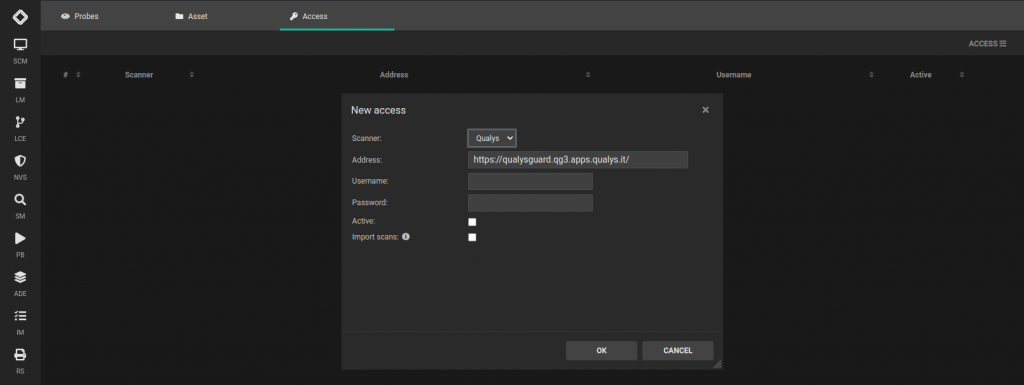This screenshot has width=1024, height=385.
Task: Open the LM archive module
Action: tap(20, 90)
